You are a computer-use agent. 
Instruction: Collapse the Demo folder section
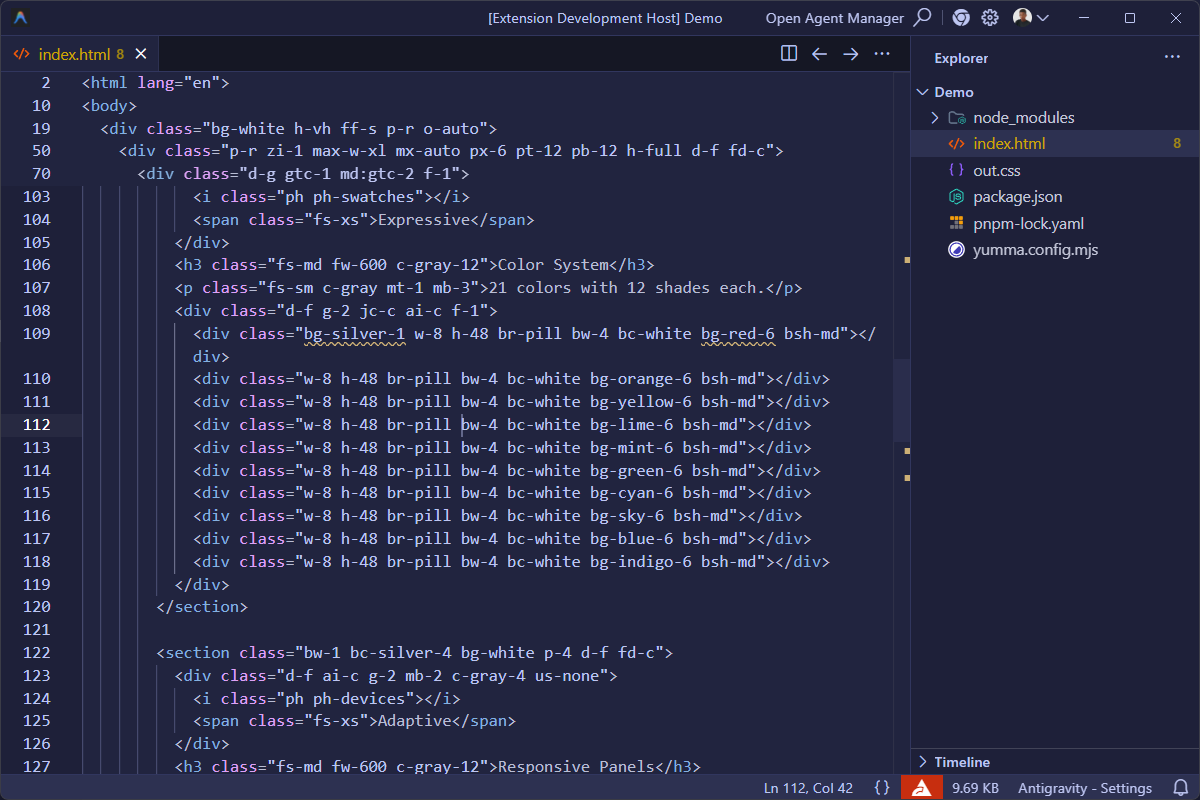pos(953,92)
